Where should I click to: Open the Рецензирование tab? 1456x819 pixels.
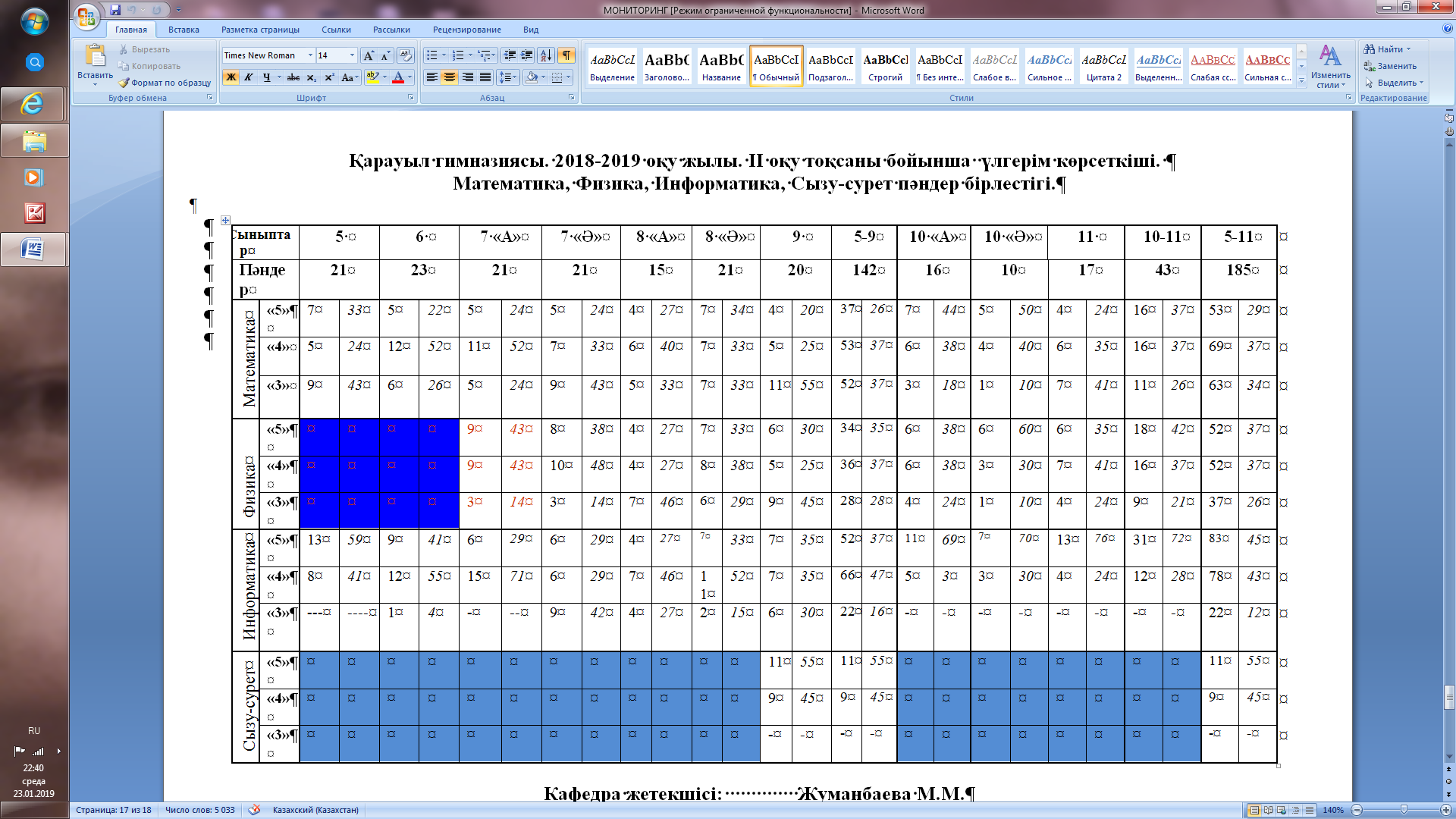[467, 30]
